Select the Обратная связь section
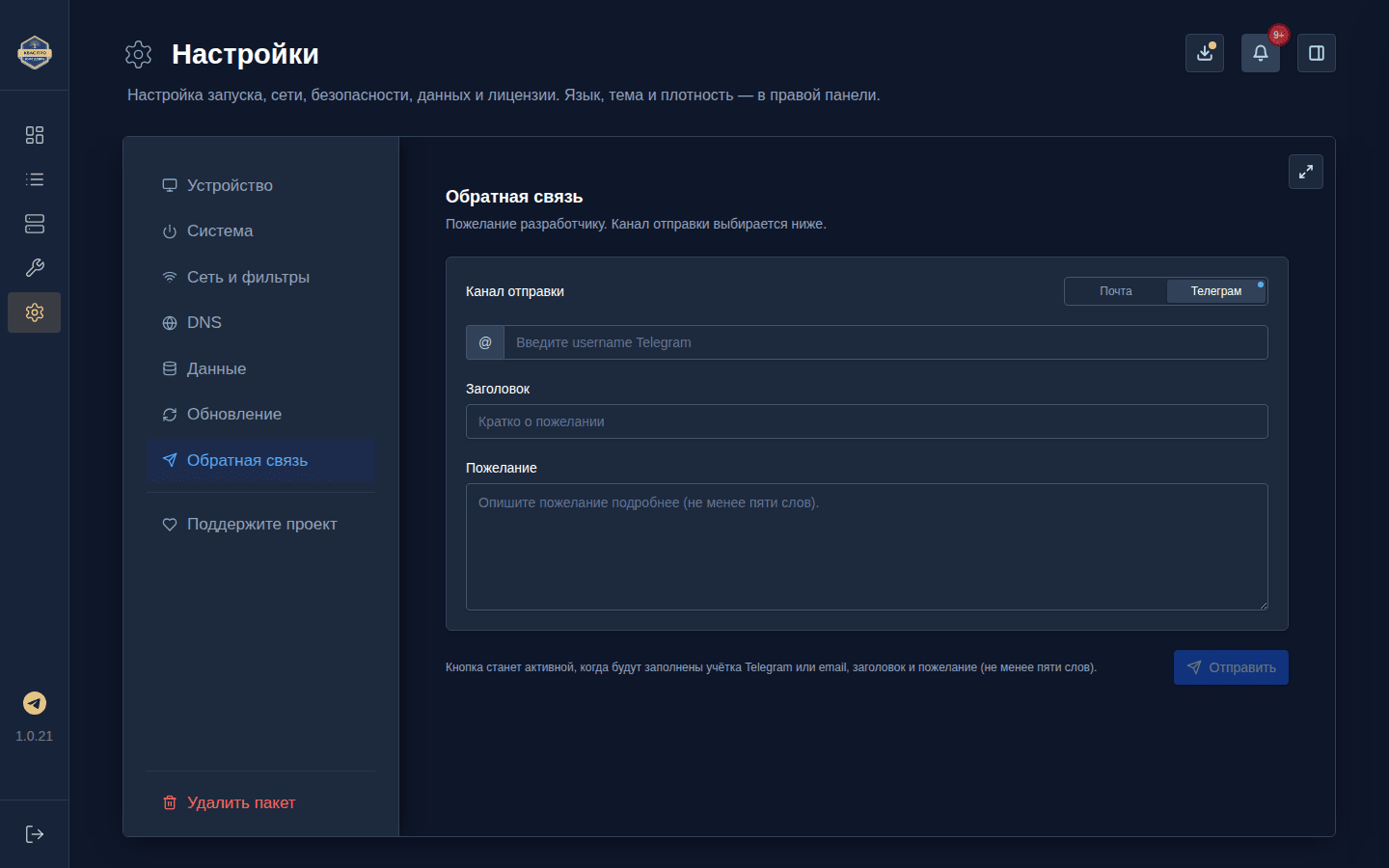 260,461
